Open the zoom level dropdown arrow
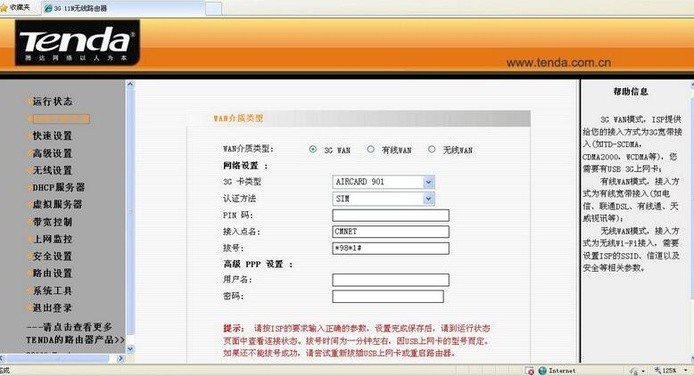Screen dimensions: 694x376 [686, 371]
